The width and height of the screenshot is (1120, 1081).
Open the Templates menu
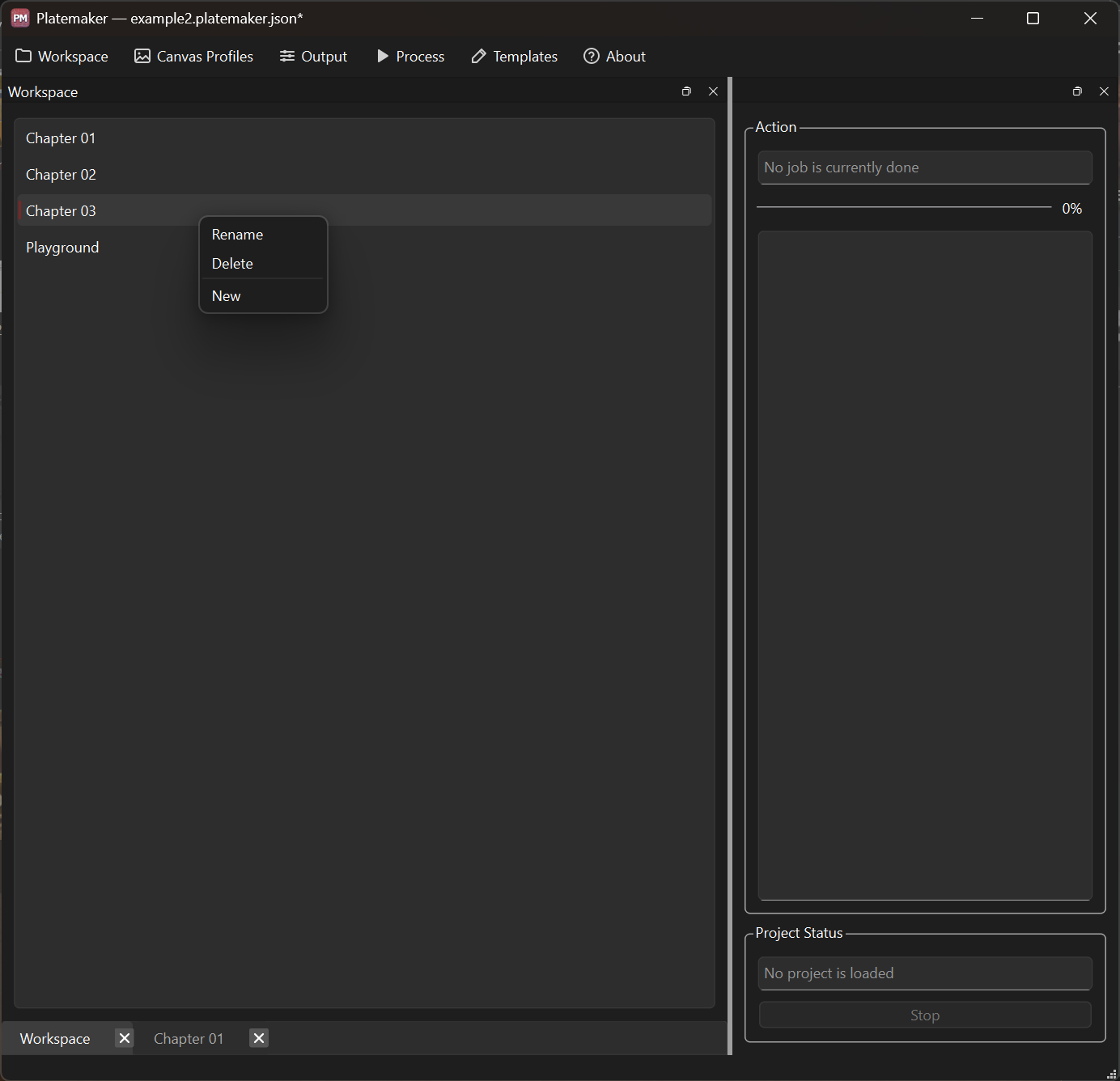click(514, 56)
